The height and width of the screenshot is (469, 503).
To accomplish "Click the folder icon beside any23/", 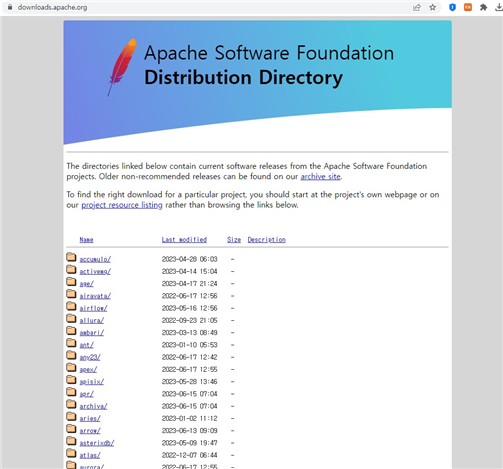I will coord(71,355).
